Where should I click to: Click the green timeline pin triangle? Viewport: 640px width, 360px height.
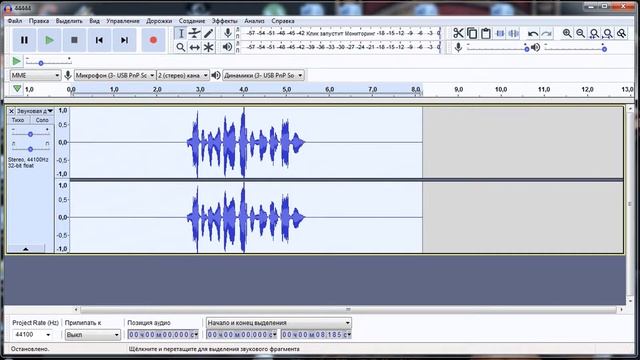(x=17, y=89)
